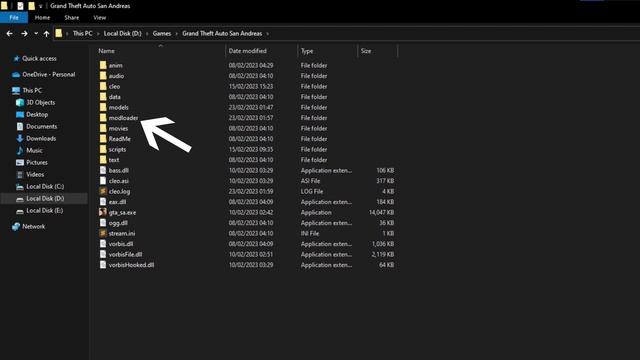Open Downloads in navigation pane

pyautogui.click(x=41, y=139)
